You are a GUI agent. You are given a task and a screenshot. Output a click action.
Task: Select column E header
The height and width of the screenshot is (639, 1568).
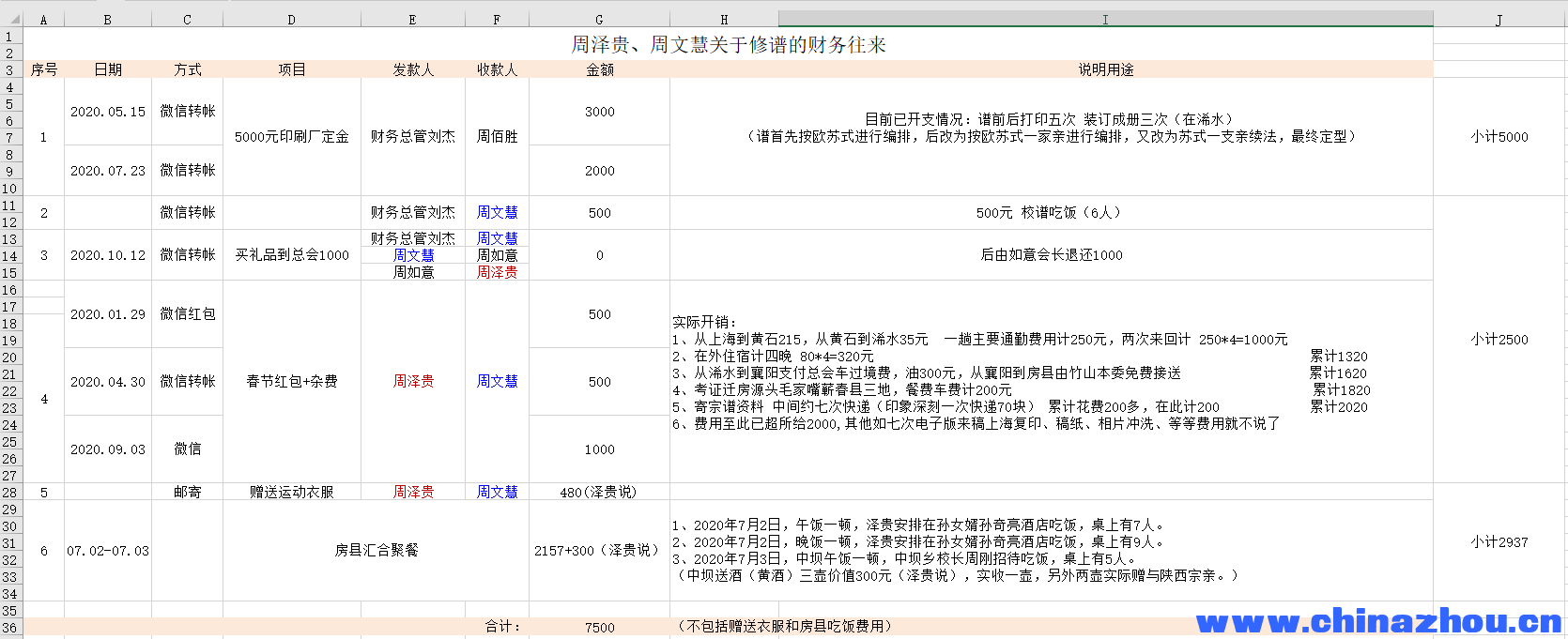412,19
